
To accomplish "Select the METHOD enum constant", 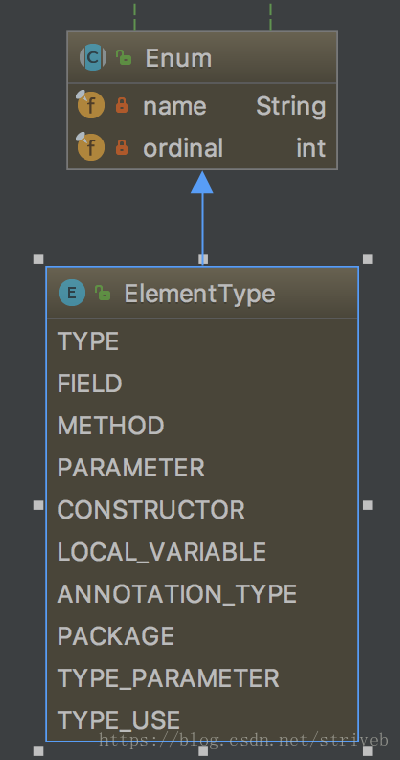I will [111, 426].
